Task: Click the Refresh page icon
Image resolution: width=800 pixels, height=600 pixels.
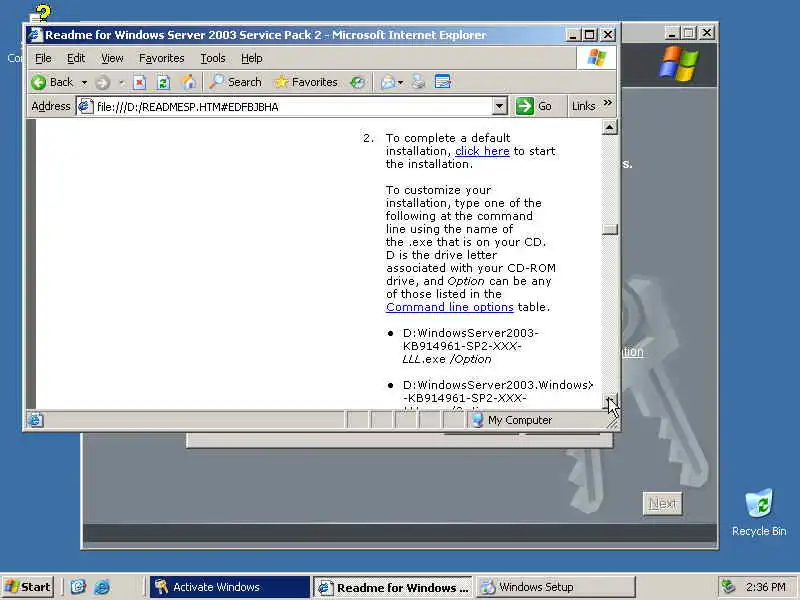Action: pos(163,82)
